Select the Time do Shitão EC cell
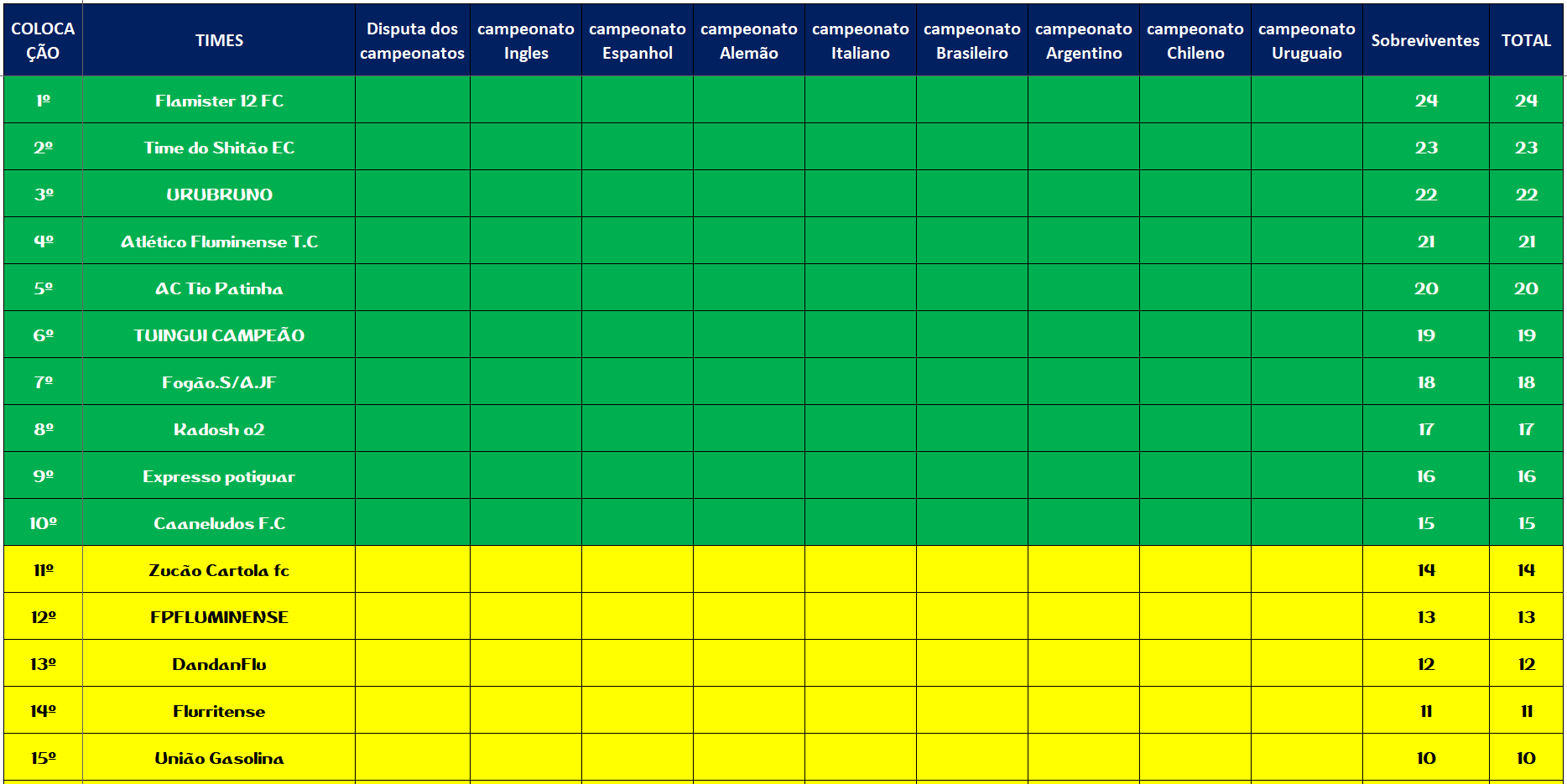The width and height of the screenshot is (1567, 784). coord(219,148)
